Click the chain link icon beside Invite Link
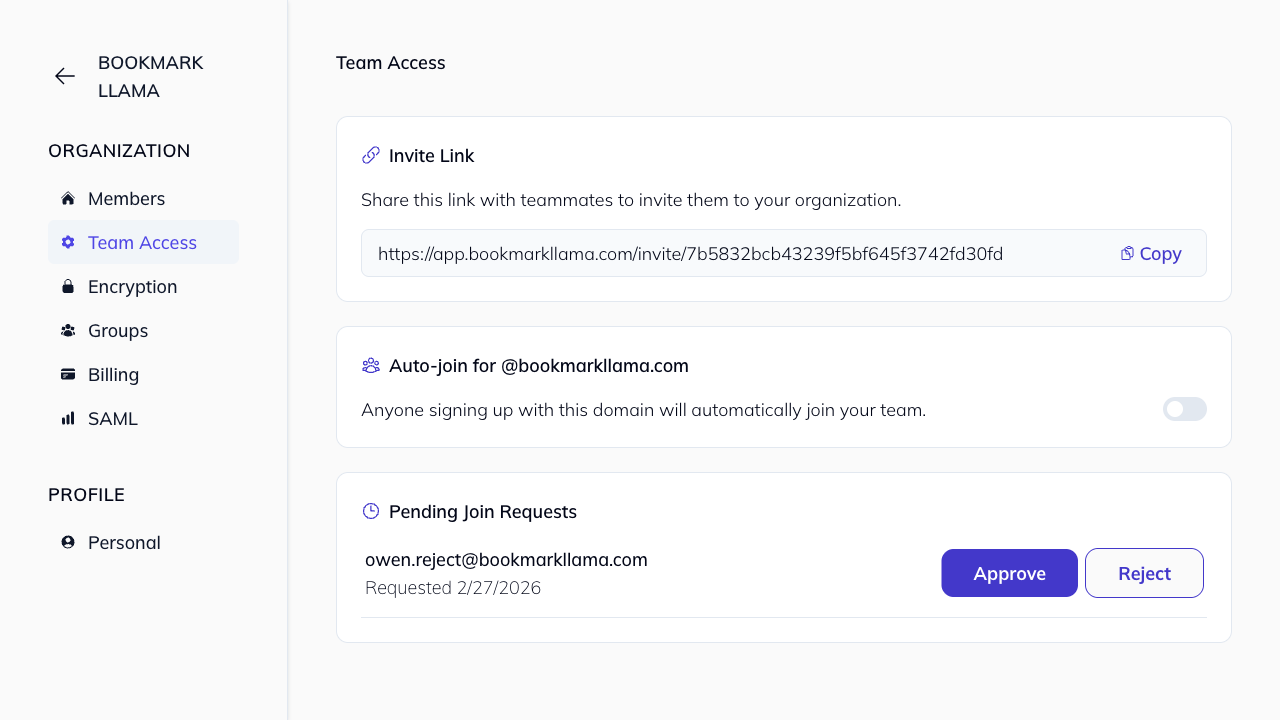This screenshot has width=1280, height=720. [371, 155]
